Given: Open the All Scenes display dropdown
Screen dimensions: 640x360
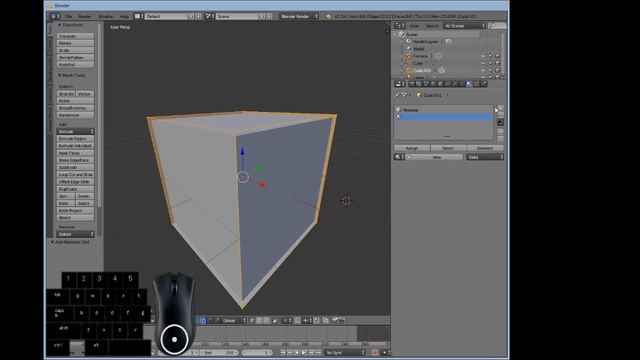Looking at the screenshot, I should (465, 26).
